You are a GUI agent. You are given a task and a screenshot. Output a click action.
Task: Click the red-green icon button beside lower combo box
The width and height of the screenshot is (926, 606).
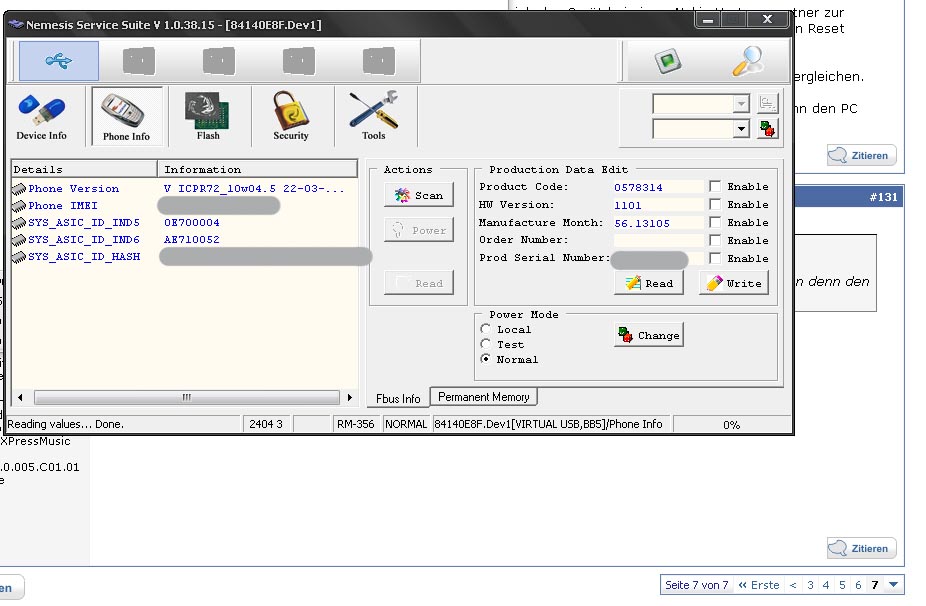click(767, 128)
